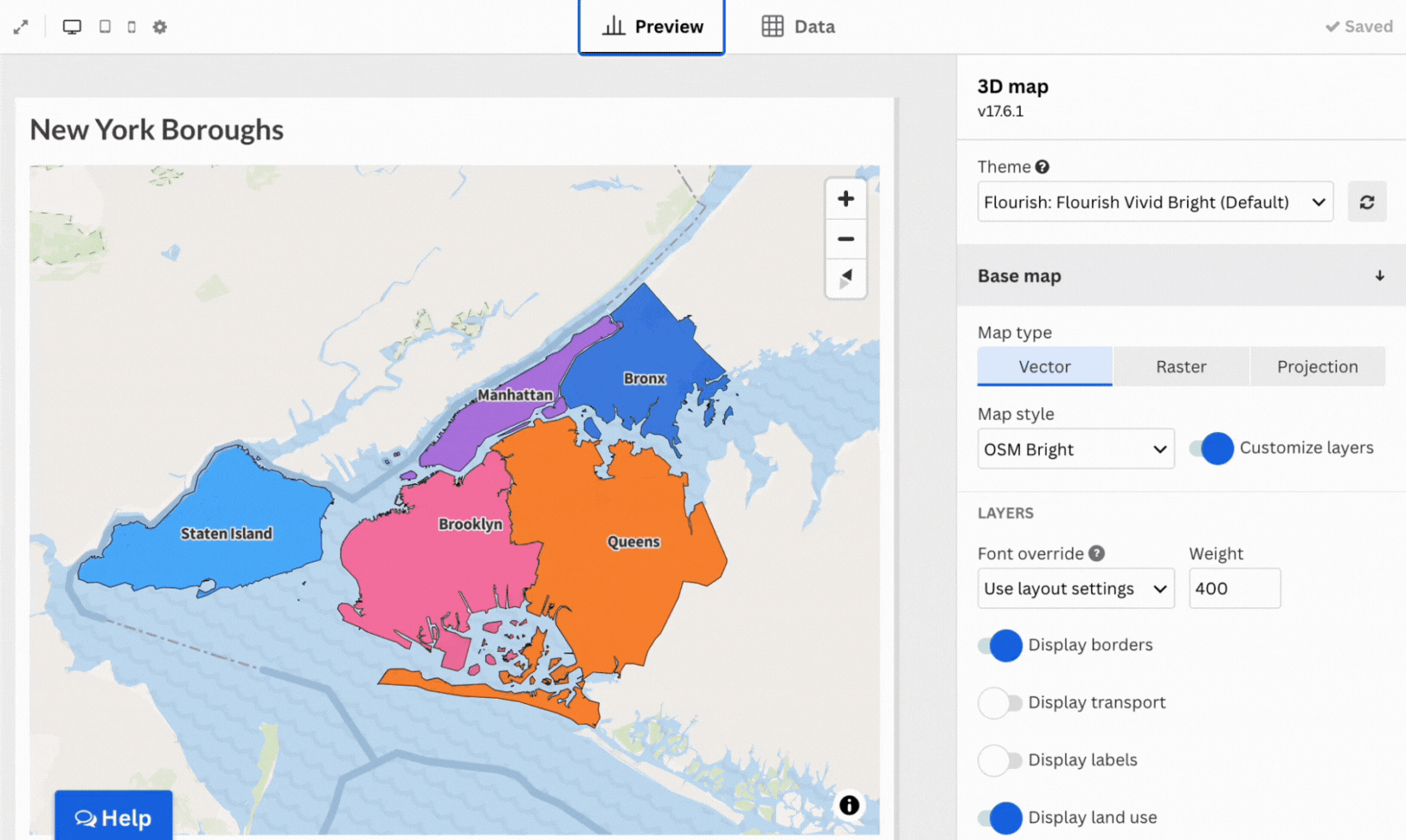
Task: Select the Raster map type
Action: [x=1181, y=367]
